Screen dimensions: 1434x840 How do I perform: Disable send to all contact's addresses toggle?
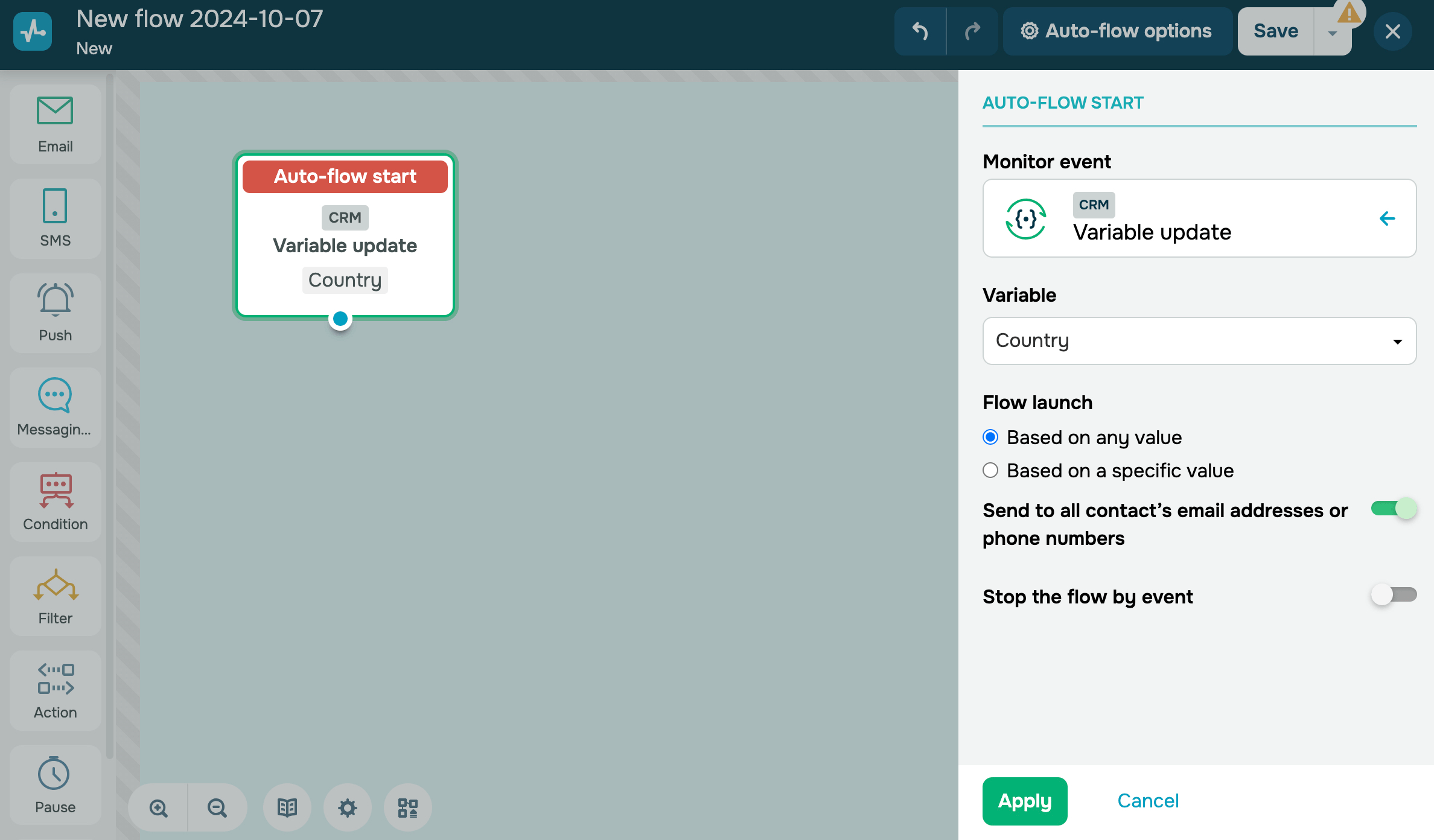[1394, 509]
